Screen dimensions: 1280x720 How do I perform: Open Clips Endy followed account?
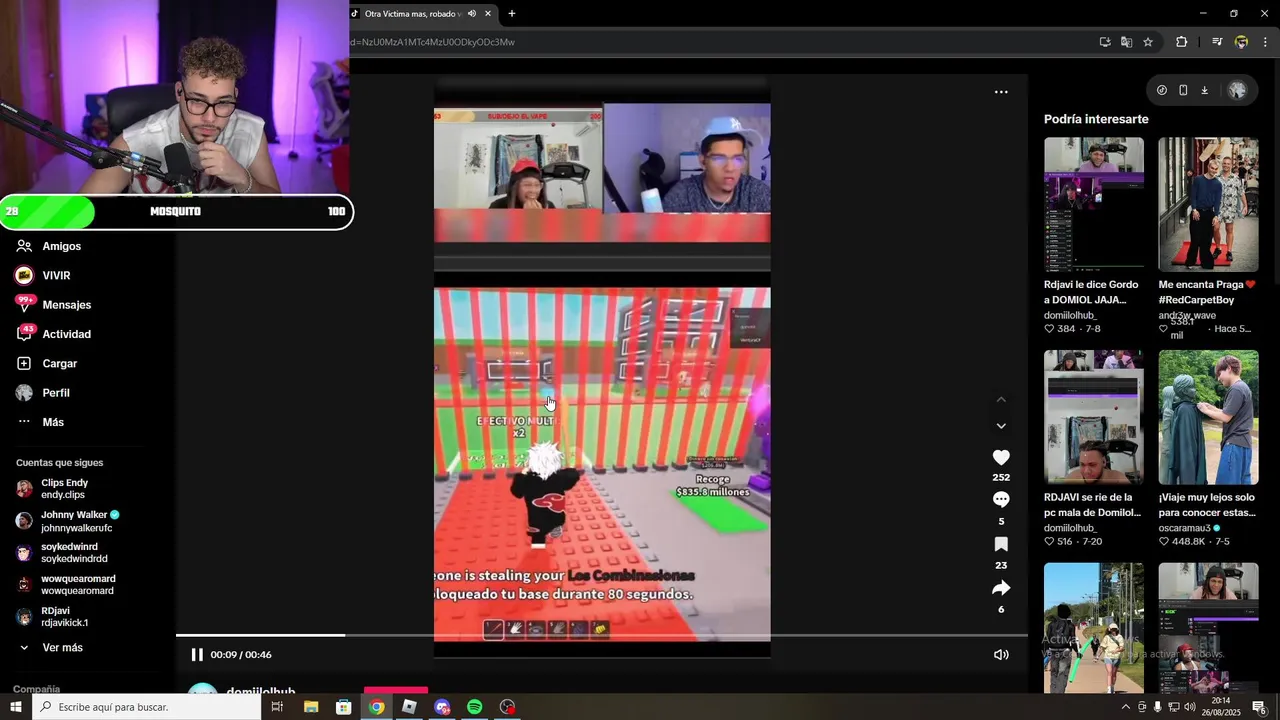pyautogui.click(x=65, y=489)
